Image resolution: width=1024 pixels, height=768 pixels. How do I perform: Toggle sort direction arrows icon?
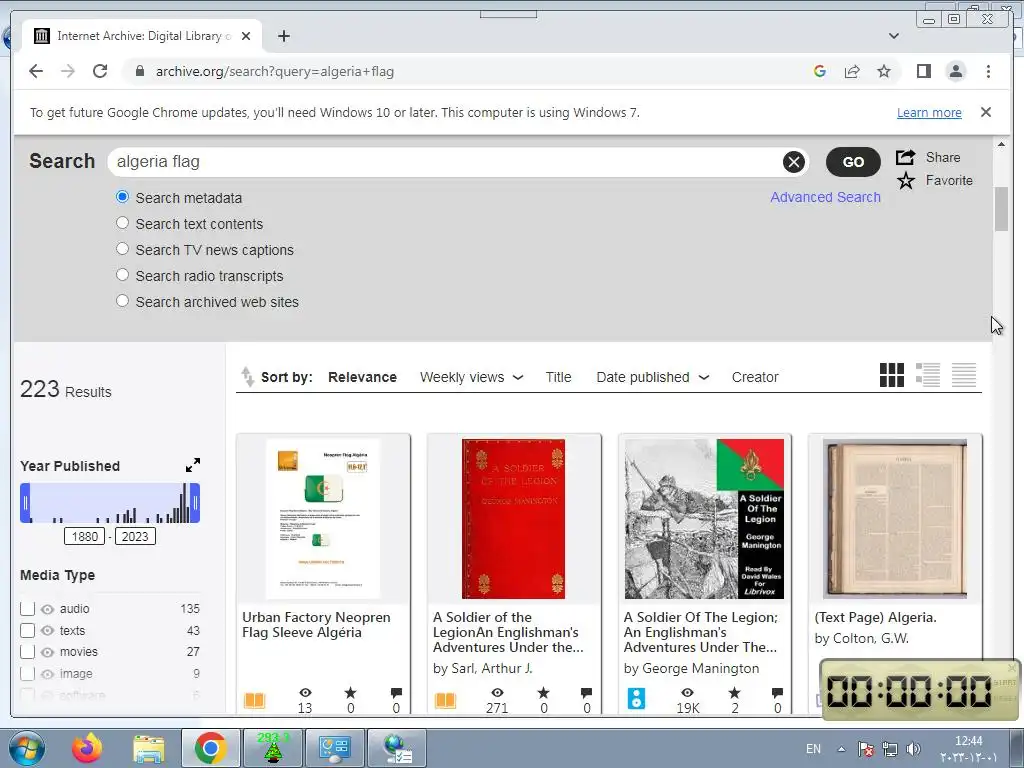pyautogui.click(x=247, y=377)
